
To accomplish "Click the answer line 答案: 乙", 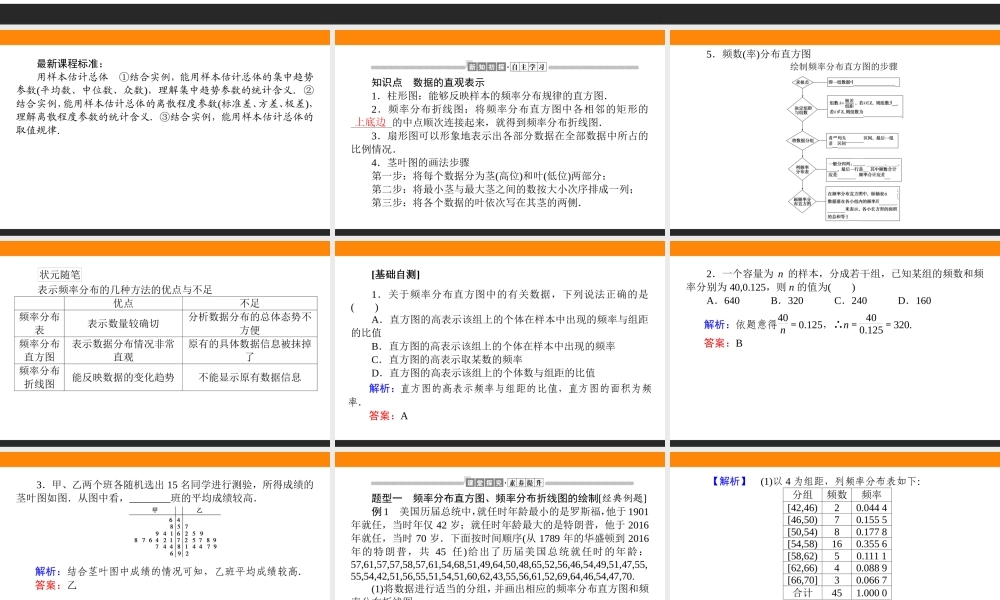I will [x=55, y=585].
